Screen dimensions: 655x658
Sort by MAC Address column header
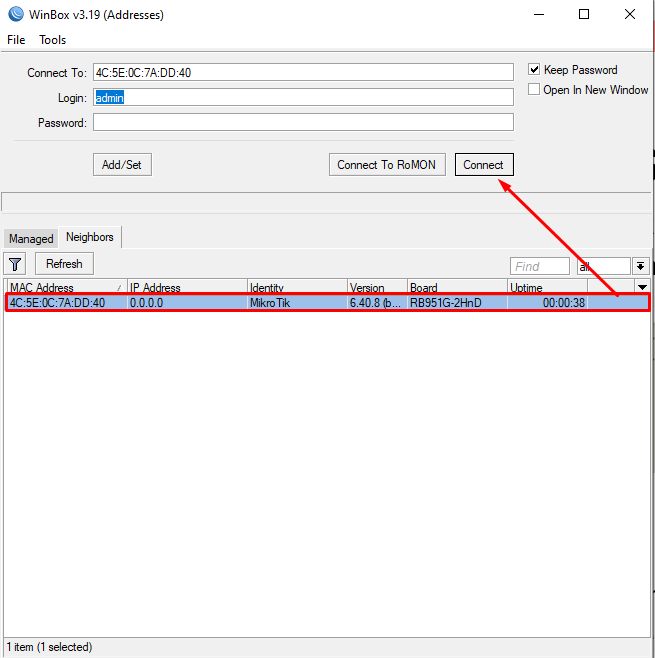pos(66,287)
